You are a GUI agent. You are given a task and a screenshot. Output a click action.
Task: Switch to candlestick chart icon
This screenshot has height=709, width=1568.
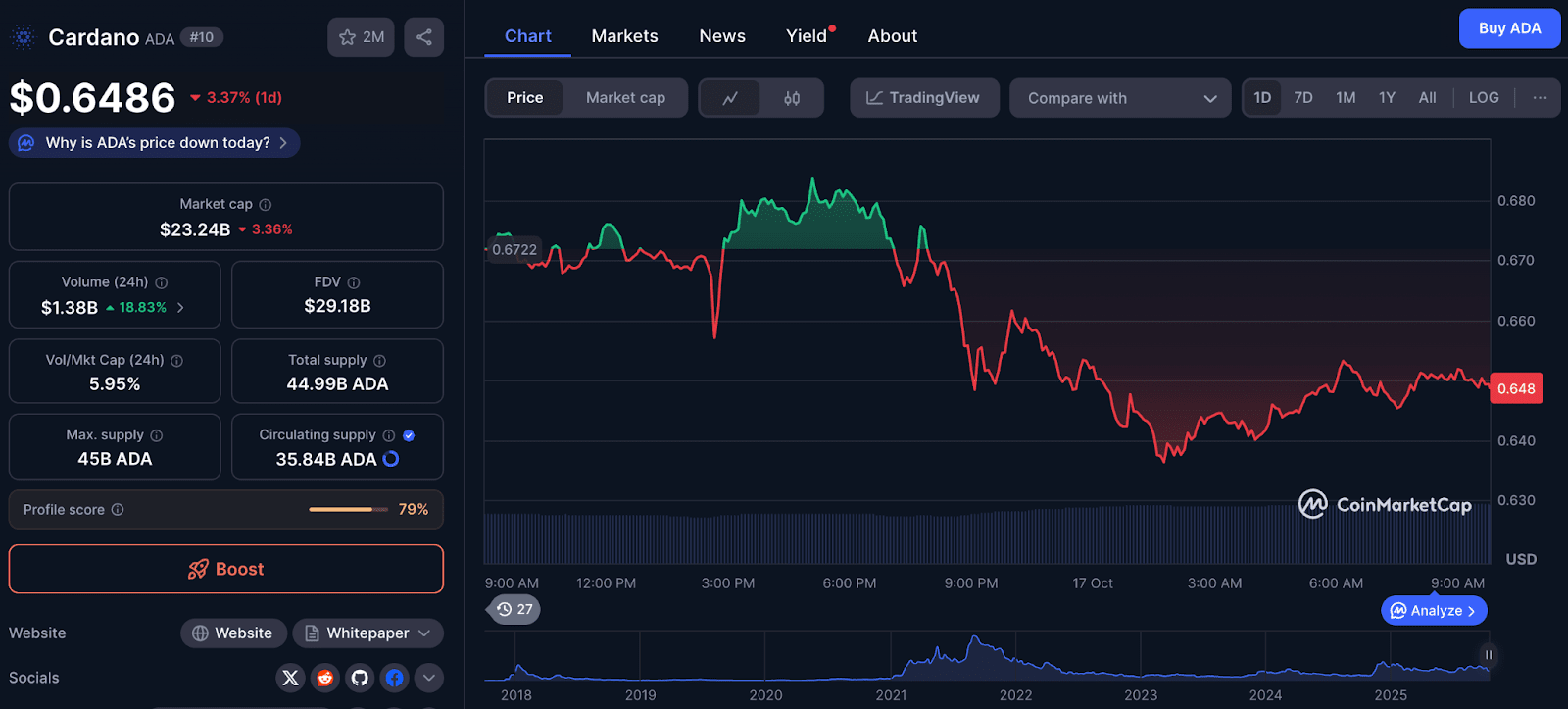tap(792, 98)
